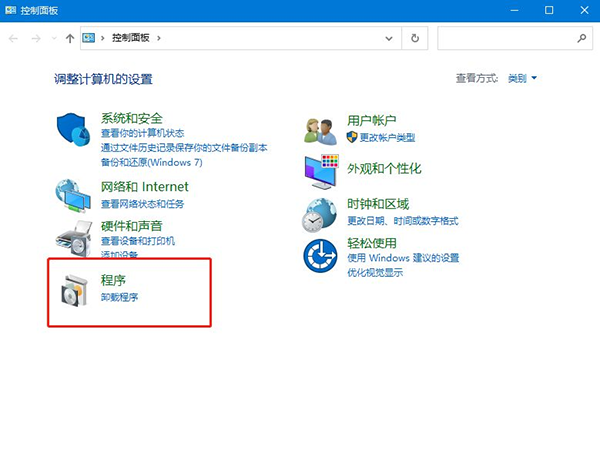Screen dimensions: 600x454
Task: Click the refresh button beside address bar
Action: click(x=415, y=38)
